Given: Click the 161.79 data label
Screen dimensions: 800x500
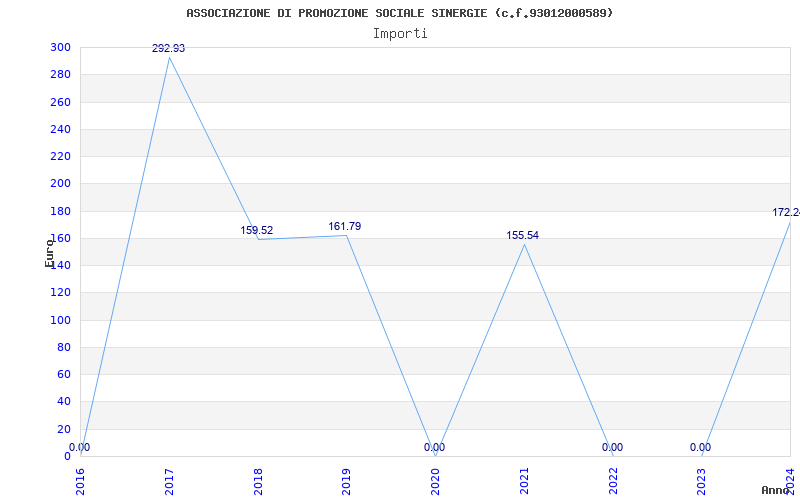Looking at the screenshot, I should [345, 227].
